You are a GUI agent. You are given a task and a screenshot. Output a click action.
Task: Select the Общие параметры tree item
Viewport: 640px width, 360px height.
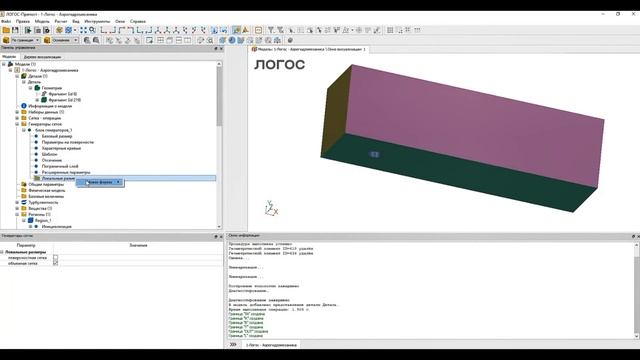click(46, 184)
